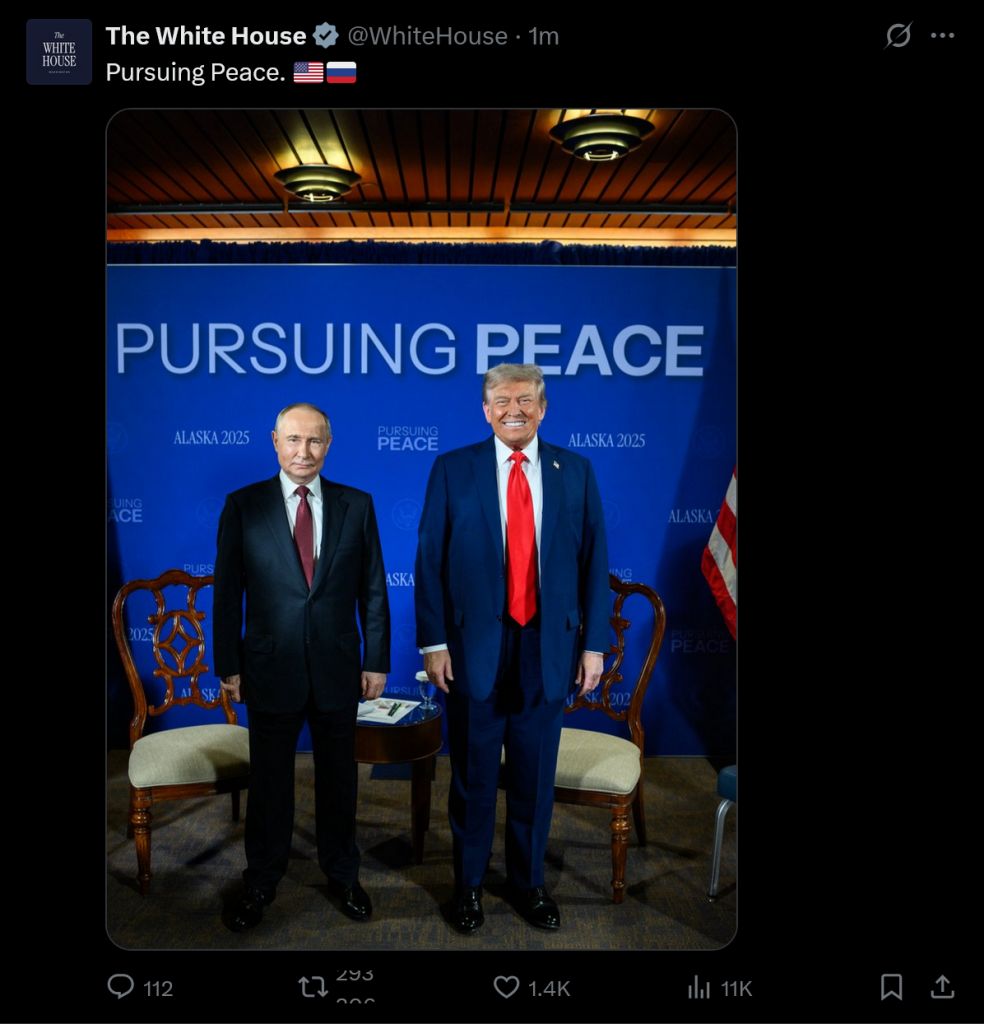
Task: Click the repost count number
Action: [x=355, y=987]
